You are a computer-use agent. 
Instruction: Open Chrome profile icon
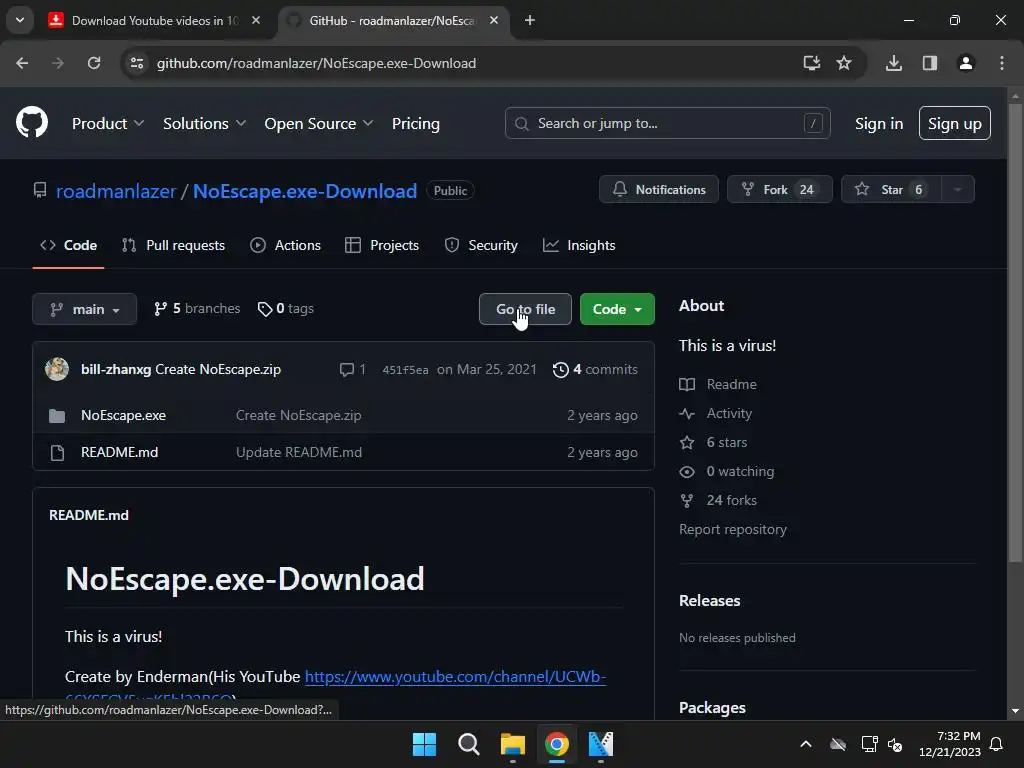[965, 63]
